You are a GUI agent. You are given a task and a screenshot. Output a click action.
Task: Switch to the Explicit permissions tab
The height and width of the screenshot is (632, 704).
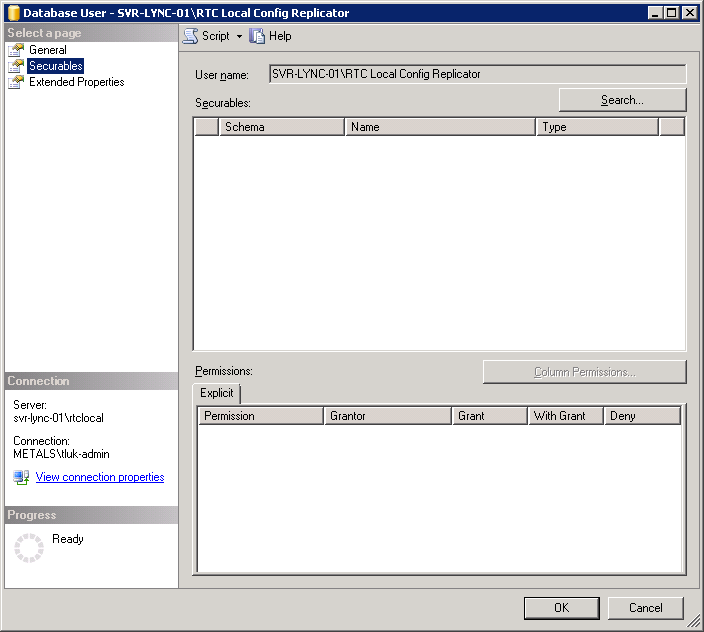(217, 393)
